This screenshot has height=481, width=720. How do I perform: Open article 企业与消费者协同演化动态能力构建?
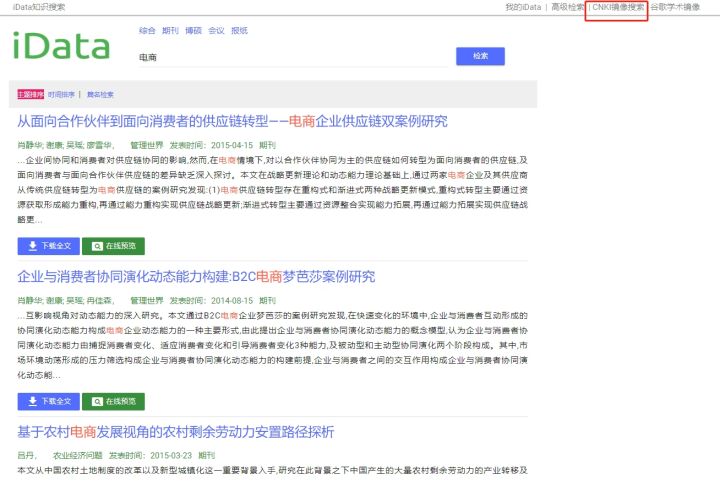coord(196,276)
